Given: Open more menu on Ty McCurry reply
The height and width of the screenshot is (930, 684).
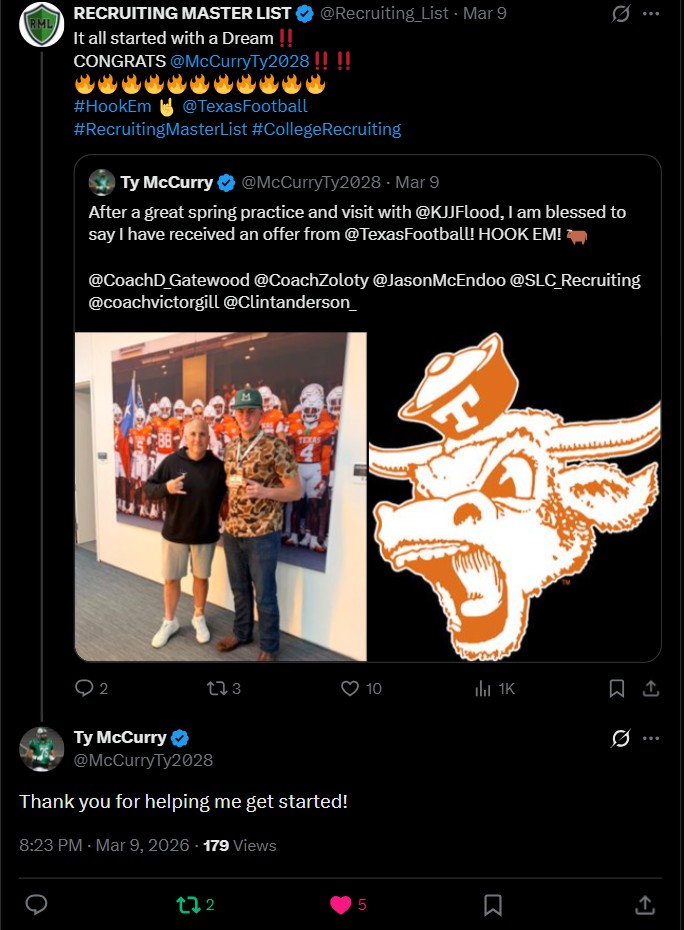Looking at the screenshot, I should [x=651, y=738].
